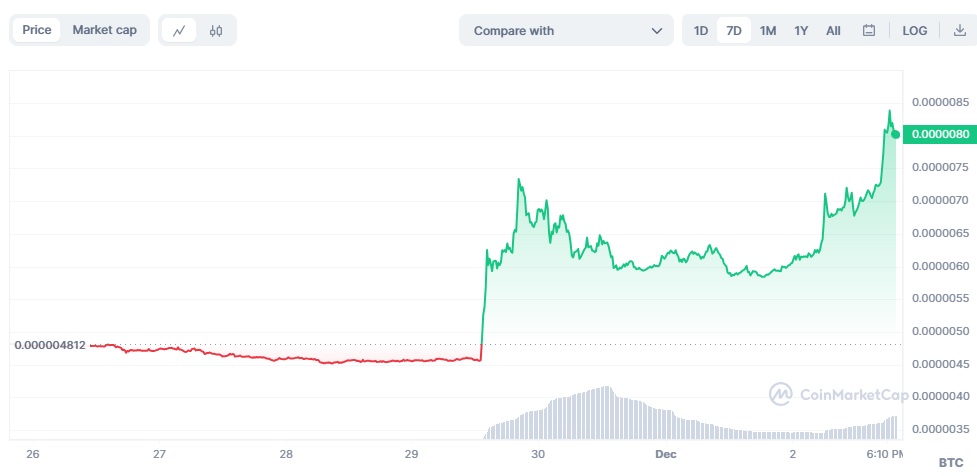Viewport: 977px width, 476px height.
Task: Click the green current price marker dot
Action: [896, 134]
